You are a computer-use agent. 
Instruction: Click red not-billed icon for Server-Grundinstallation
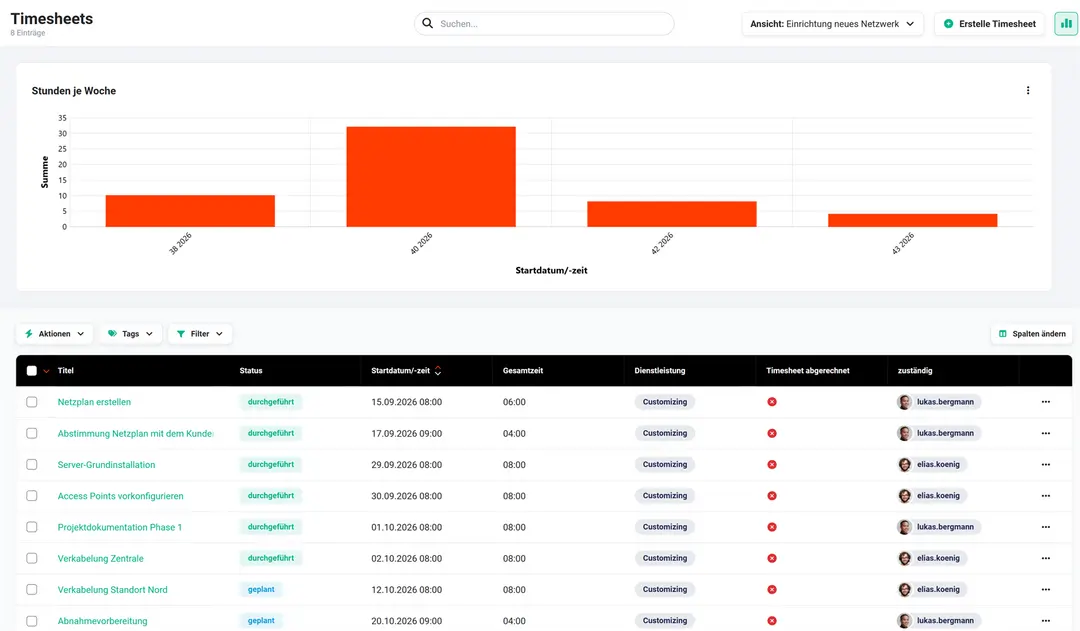772,464
